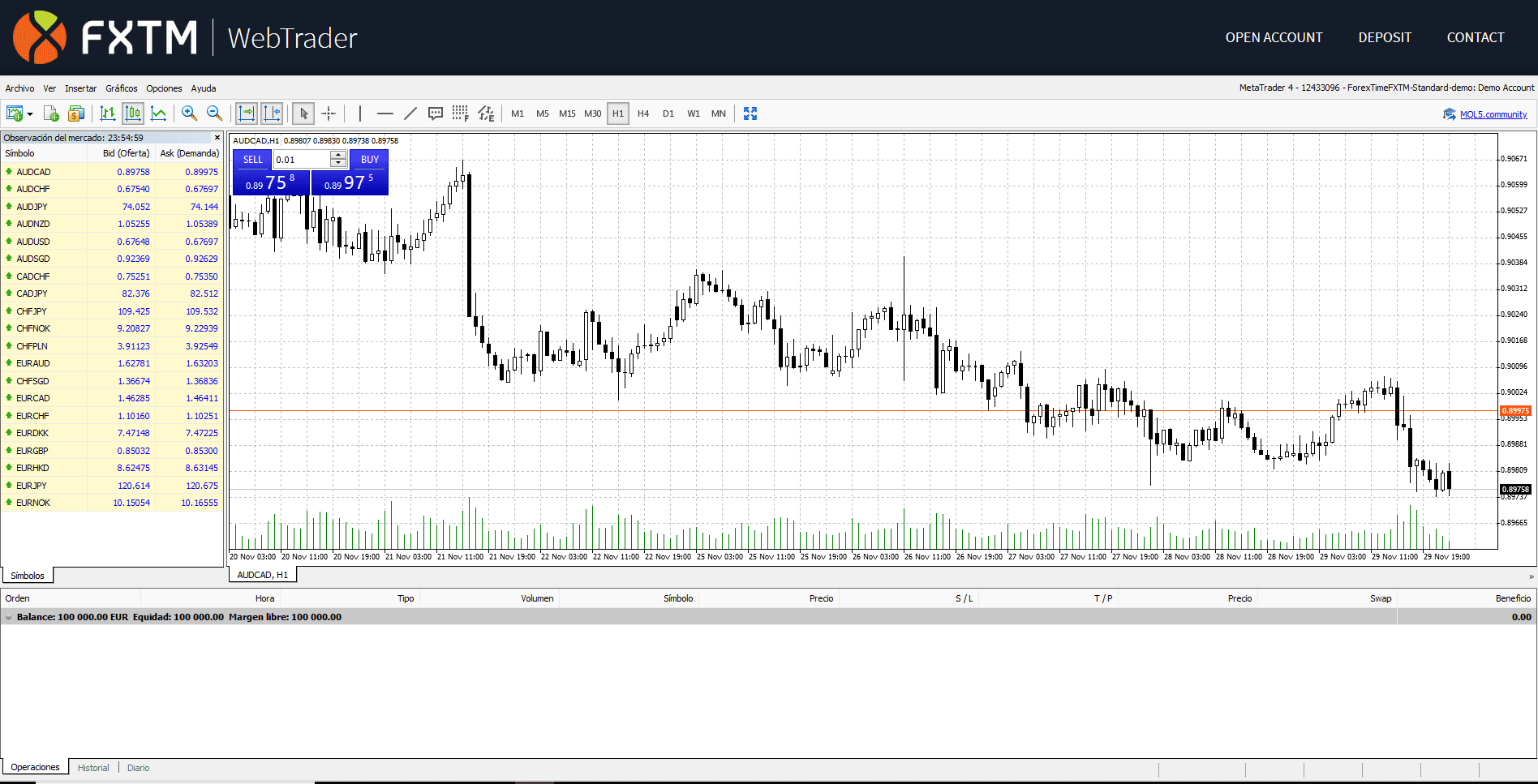Open the new chart dropdown arrow

[30, 114]
